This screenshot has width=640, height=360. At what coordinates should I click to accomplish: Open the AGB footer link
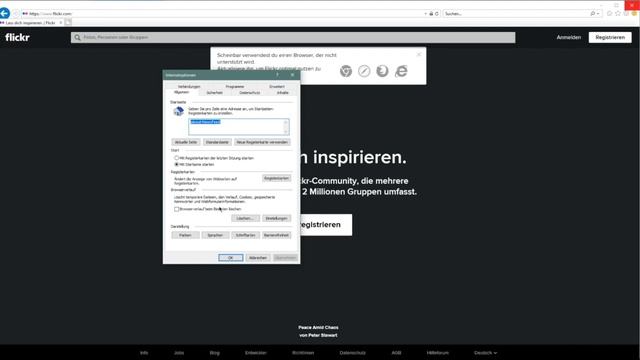[x=396, y=353]
